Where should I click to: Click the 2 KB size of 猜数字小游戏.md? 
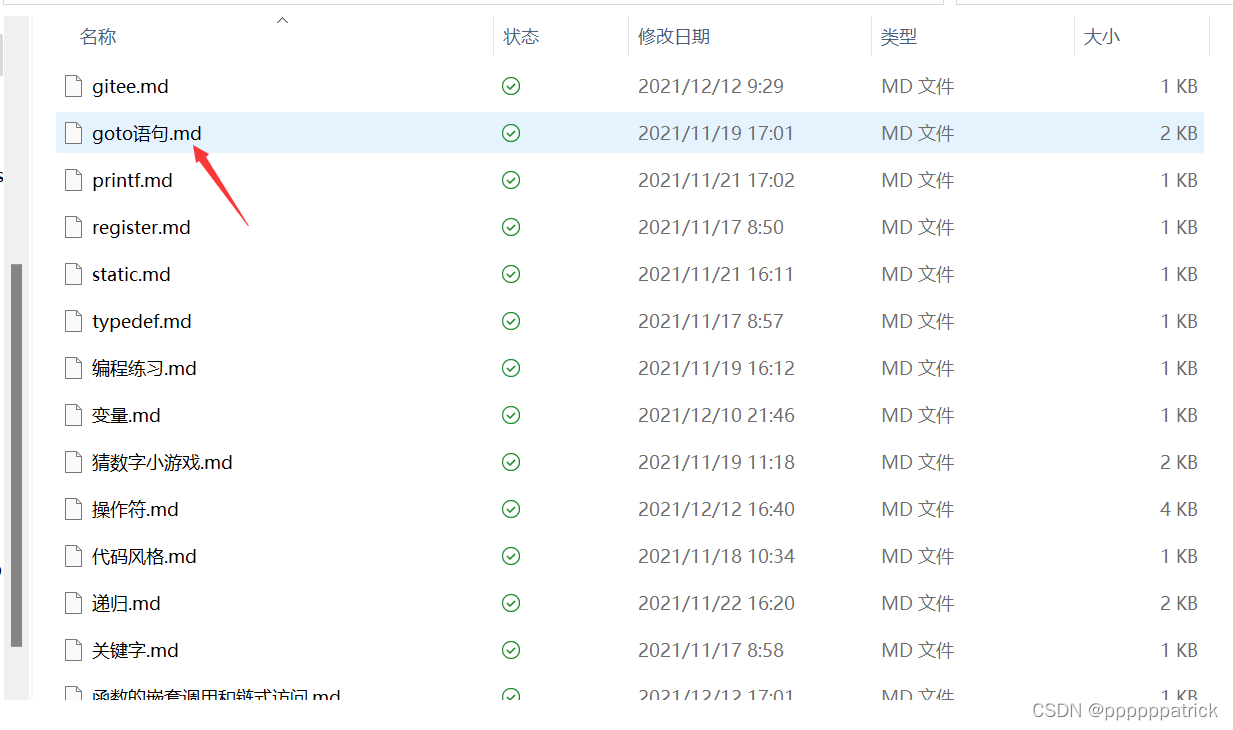pyautogui.click(x=1179, y=463)
